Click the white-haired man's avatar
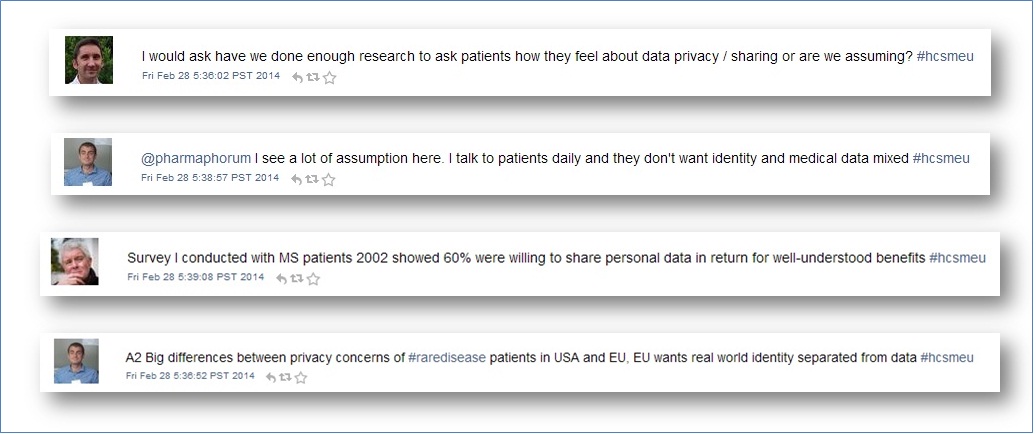Image resolution: width=1036 pixels, height=434 pixels. point(75,262)
